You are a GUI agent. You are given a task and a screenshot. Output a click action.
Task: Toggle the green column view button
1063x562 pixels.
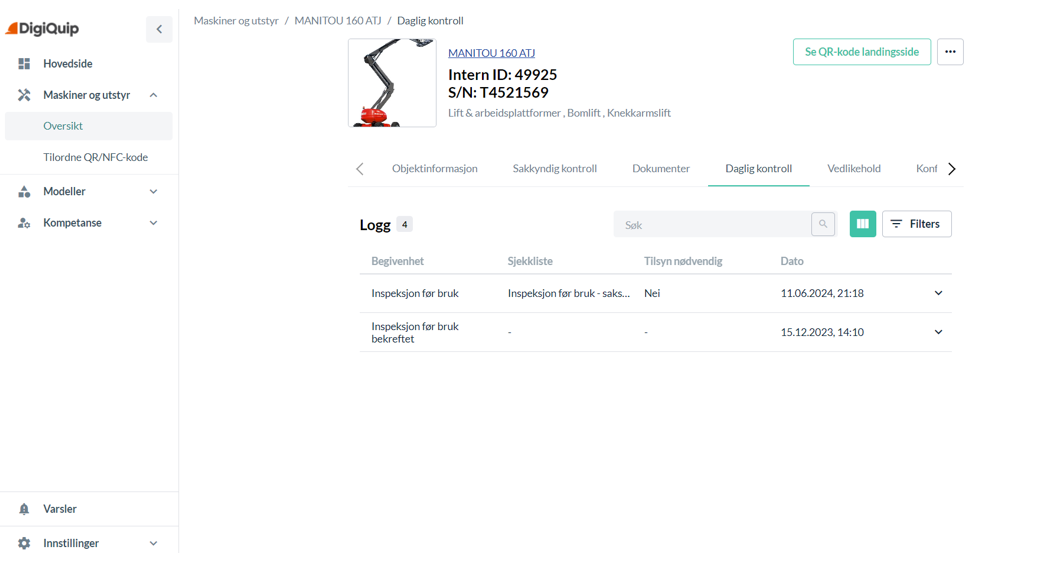[863, 224]
